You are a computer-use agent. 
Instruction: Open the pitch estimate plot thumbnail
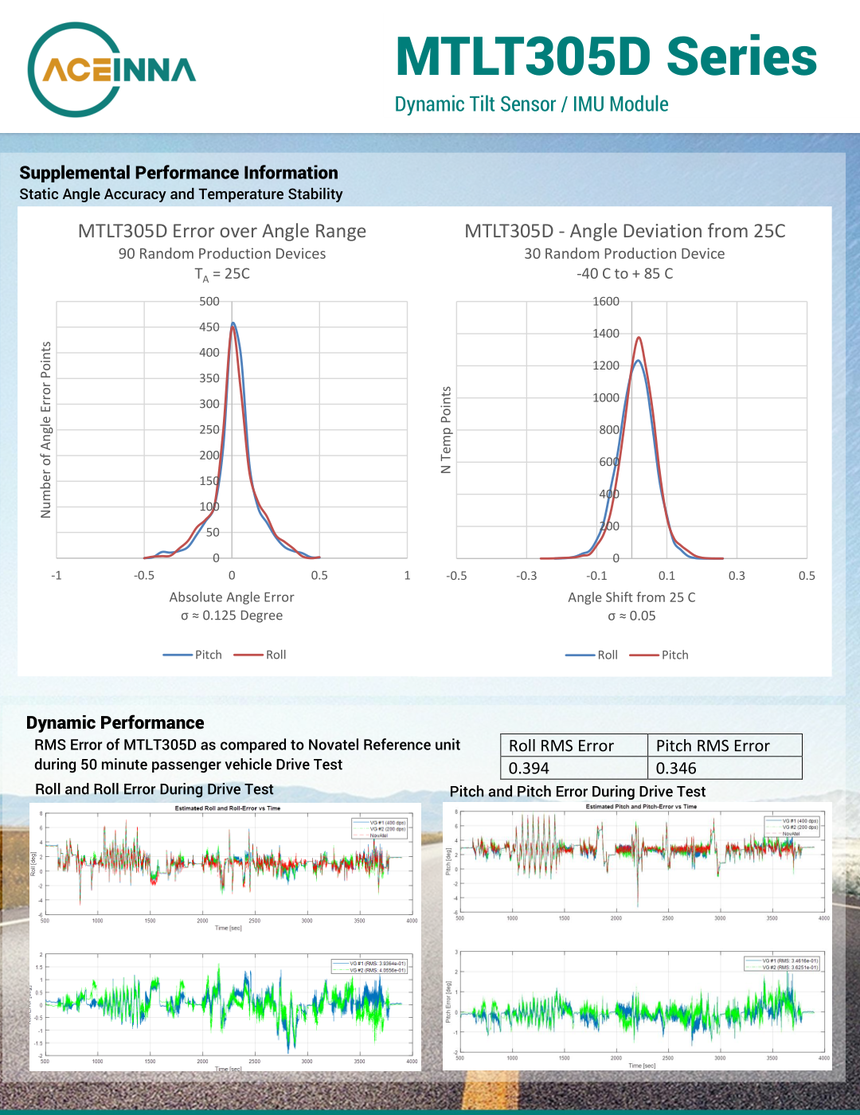pos(642,863)
